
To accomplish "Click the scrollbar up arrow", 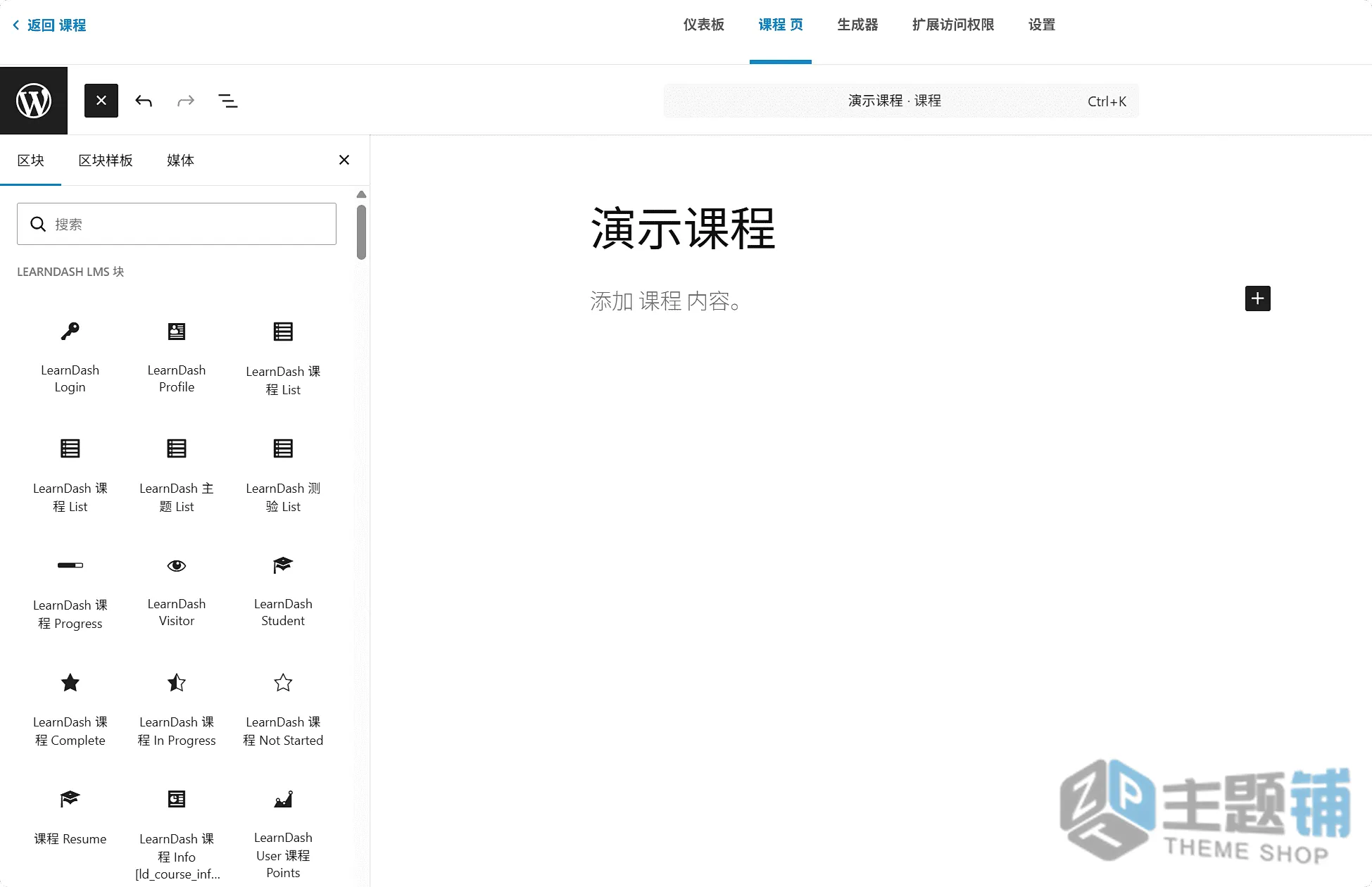I will pyautogui.click(x=361, y=194).
